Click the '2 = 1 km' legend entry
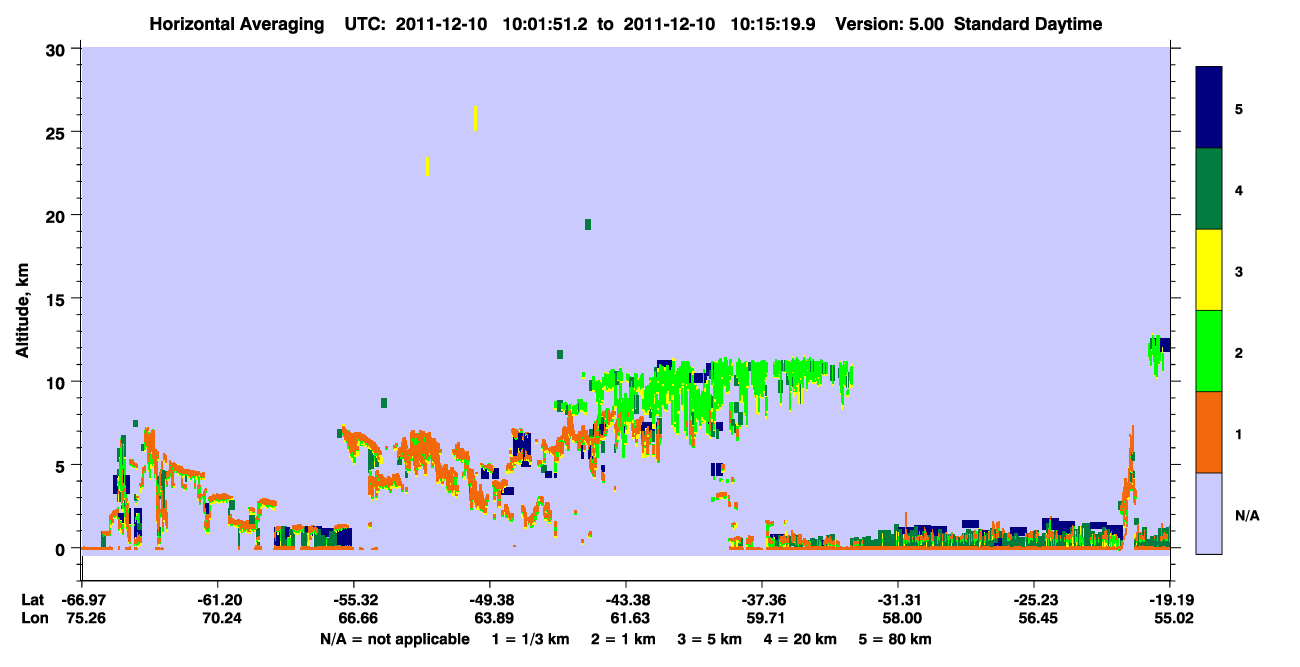The image size is (1300, 667). coord(623,639)
